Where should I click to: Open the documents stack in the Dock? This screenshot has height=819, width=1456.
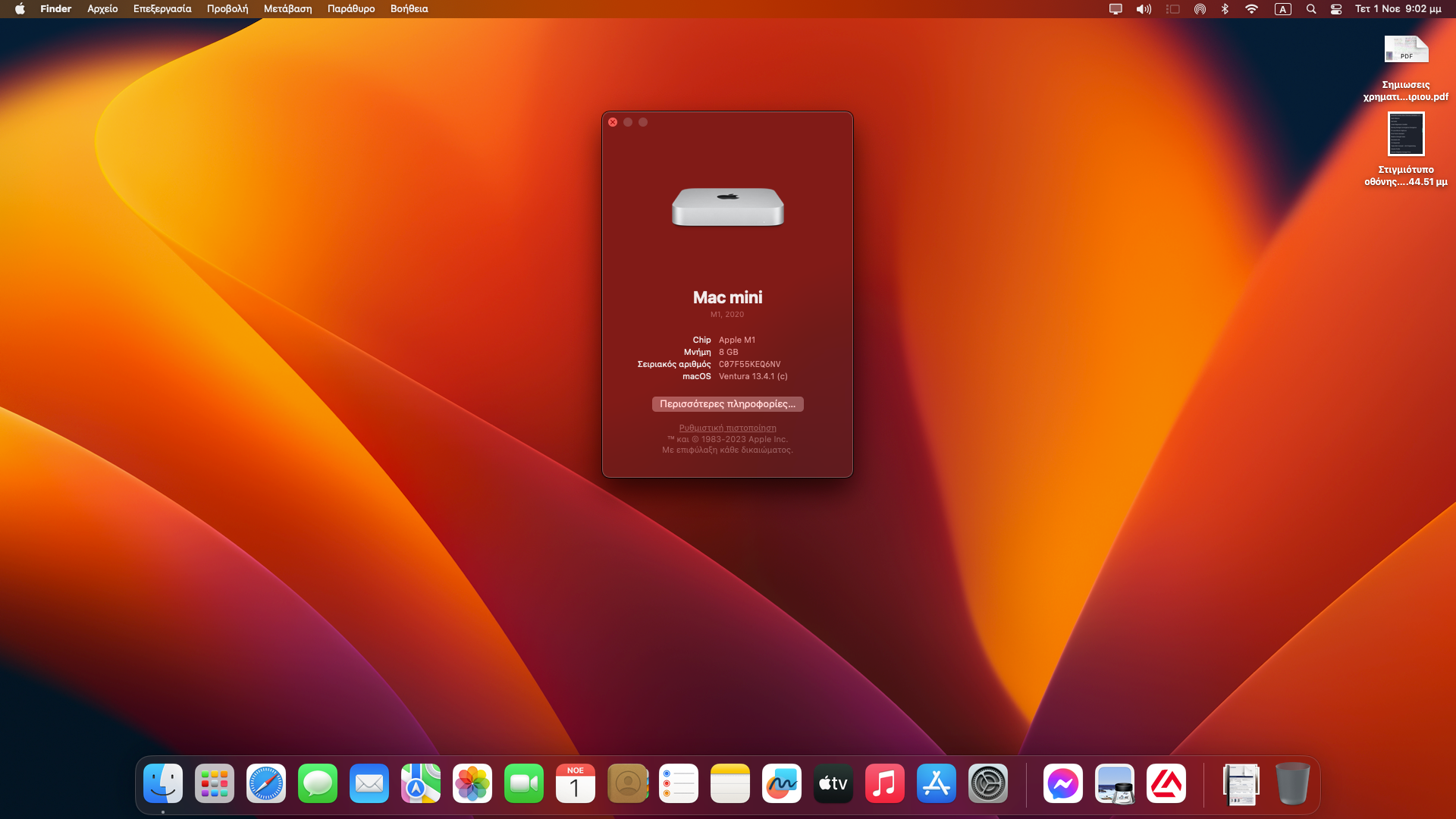coord(1241,783)
